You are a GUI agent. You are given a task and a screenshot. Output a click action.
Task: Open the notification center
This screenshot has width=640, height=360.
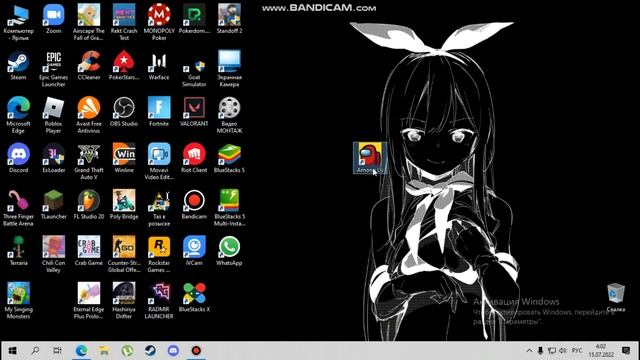tap(626, 351)
